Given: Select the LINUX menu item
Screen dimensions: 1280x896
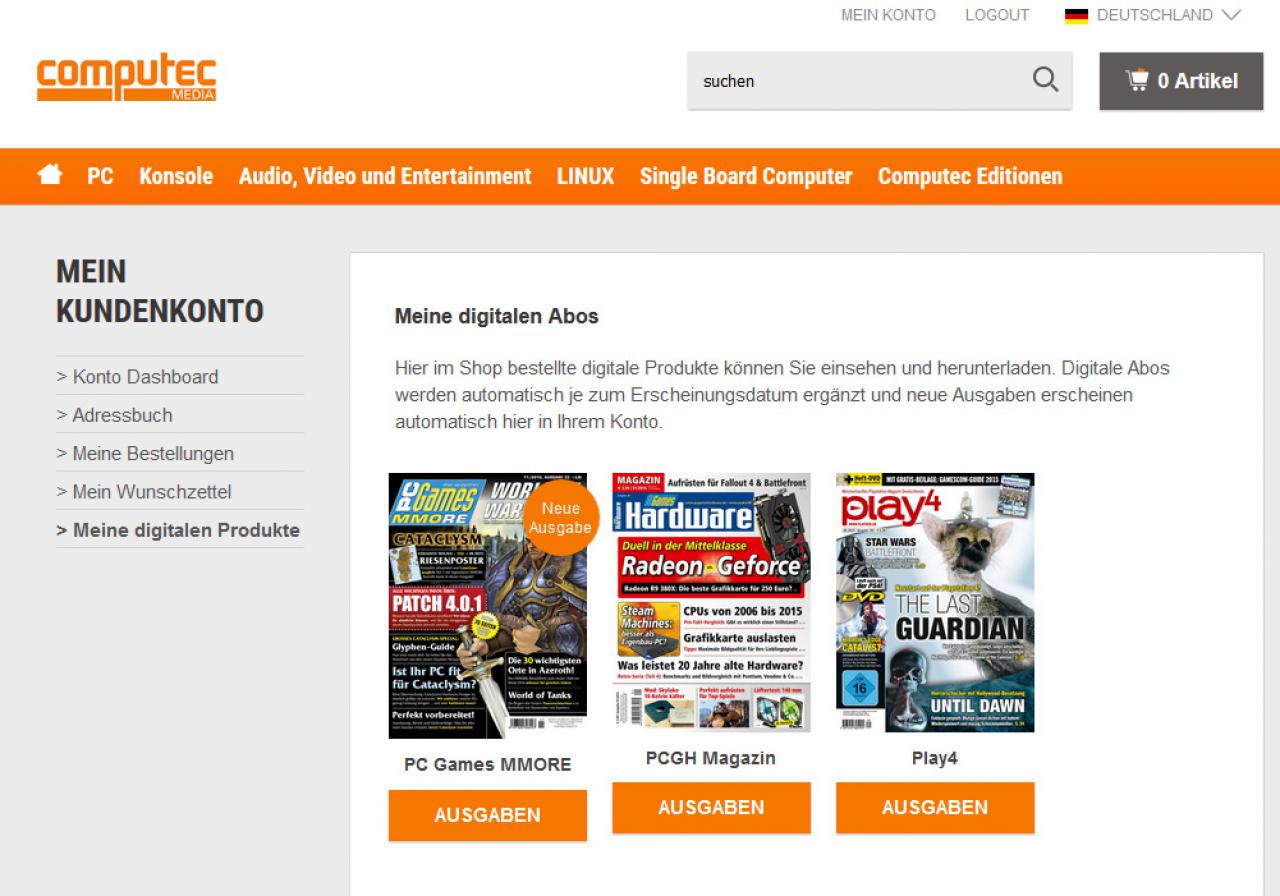Looking at the screenshot, I should coord(585,176).
